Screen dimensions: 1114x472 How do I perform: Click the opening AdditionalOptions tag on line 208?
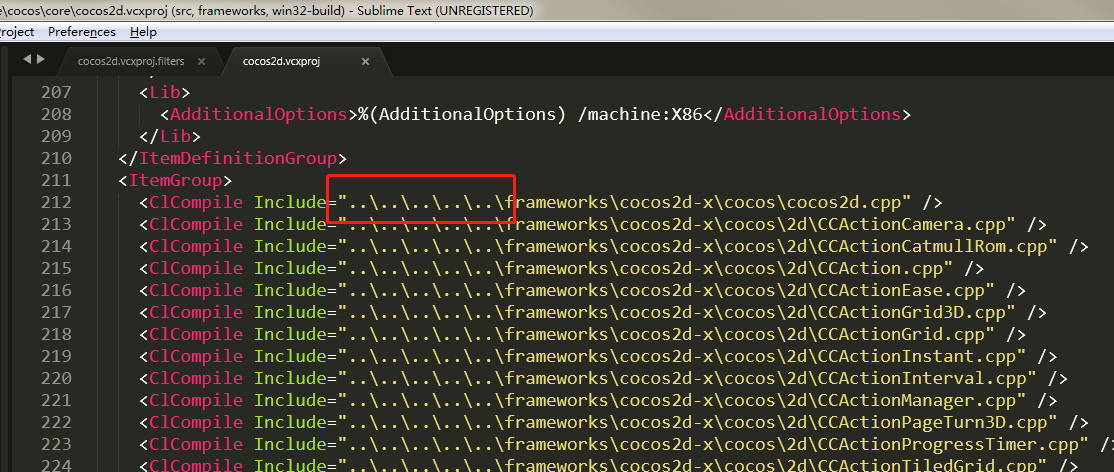coord(259,114)
